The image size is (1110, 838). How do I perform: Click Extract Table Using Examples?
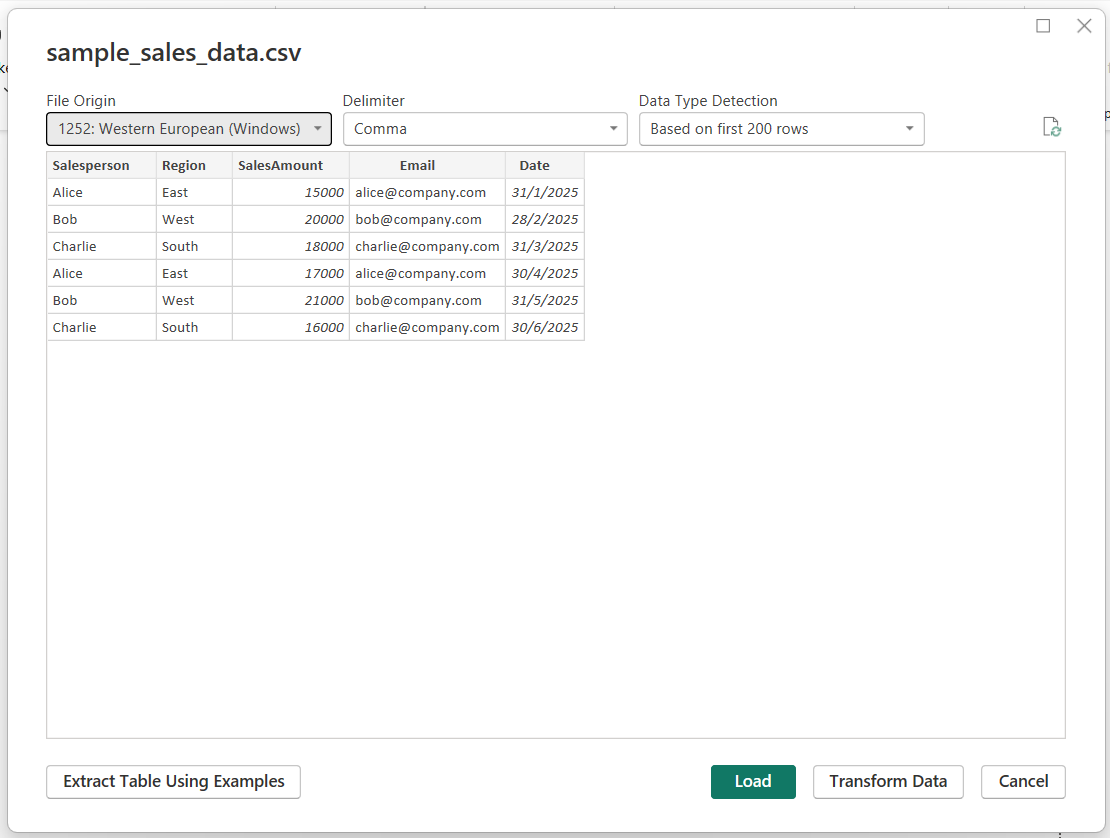[x=172, y=782]
